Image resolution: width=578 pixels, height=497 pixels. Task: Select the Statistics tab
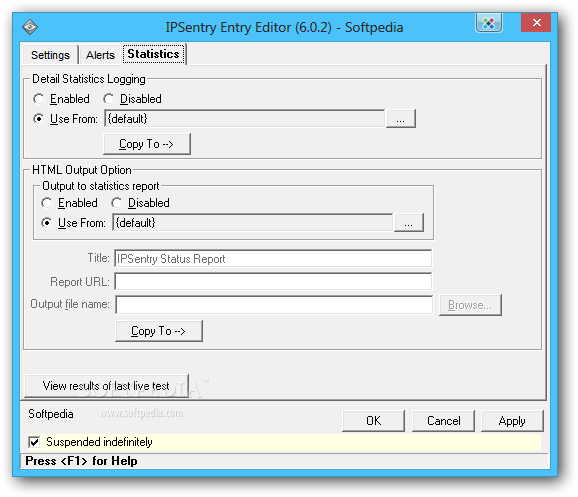coord(153,54)
